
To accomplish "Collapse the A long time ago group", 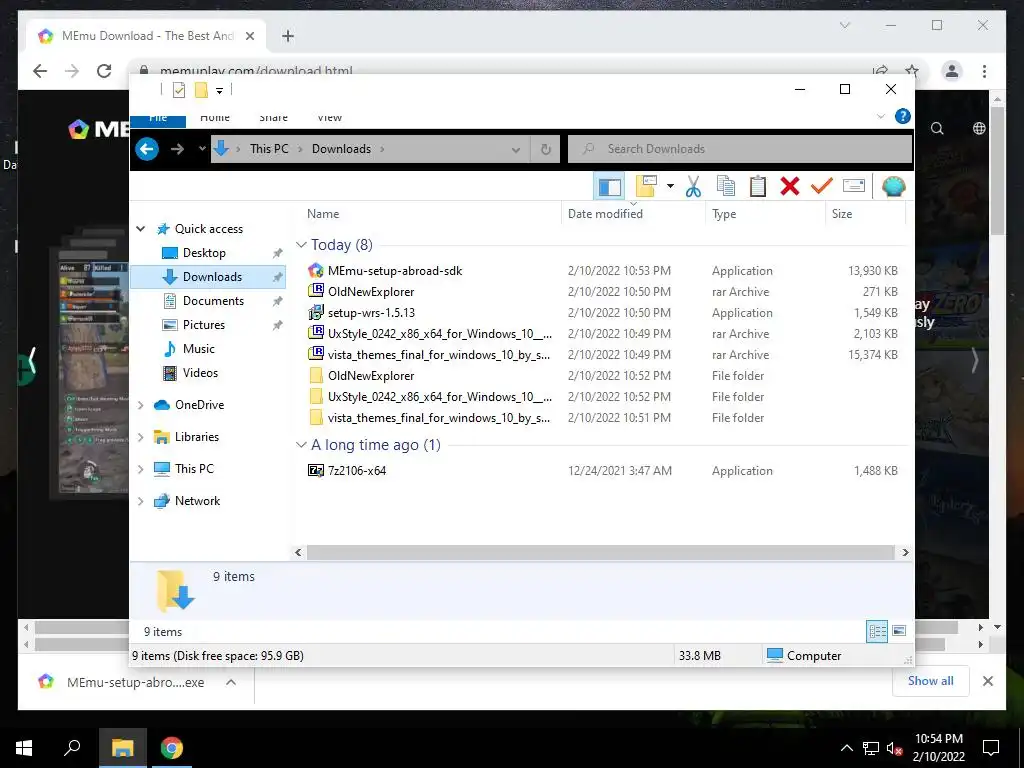I will [301, 445].
